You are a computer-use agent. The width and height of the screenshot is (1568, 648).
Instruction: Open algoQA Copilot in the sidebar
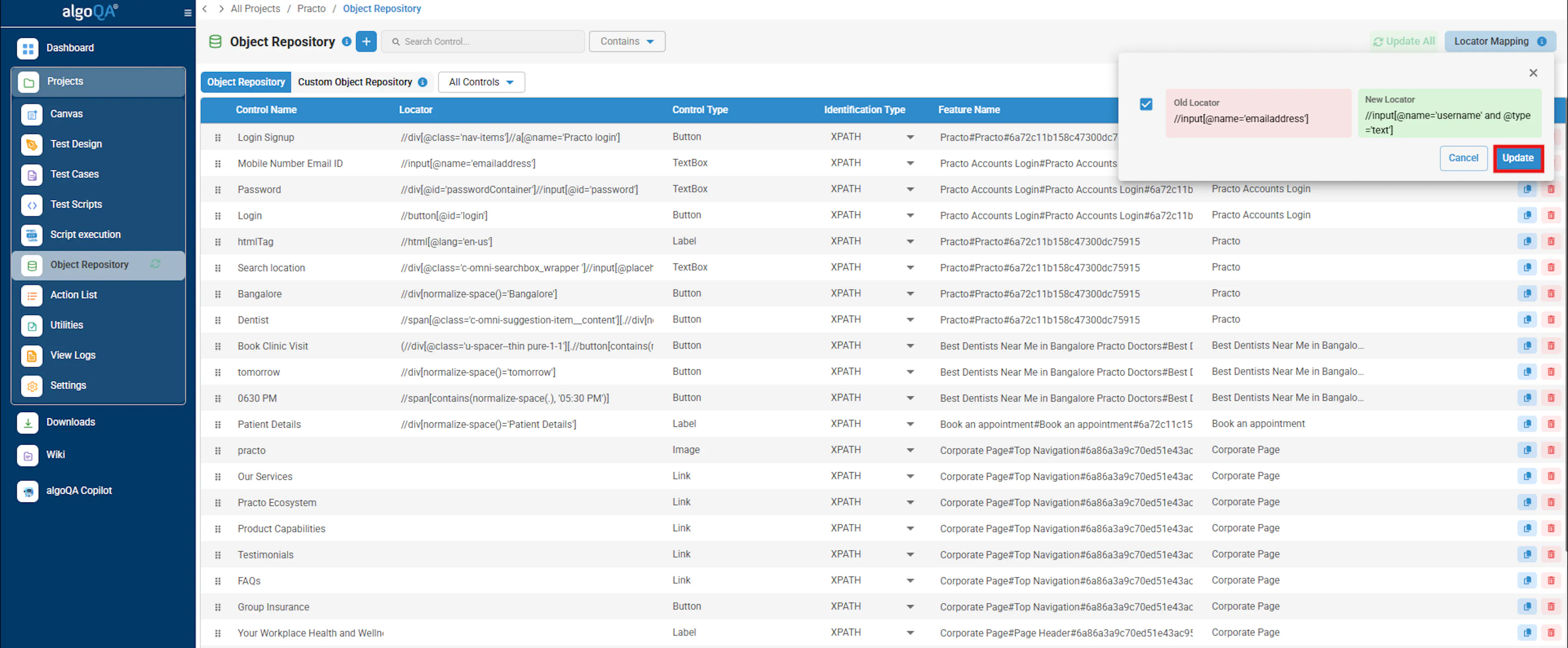click(79, 490)
